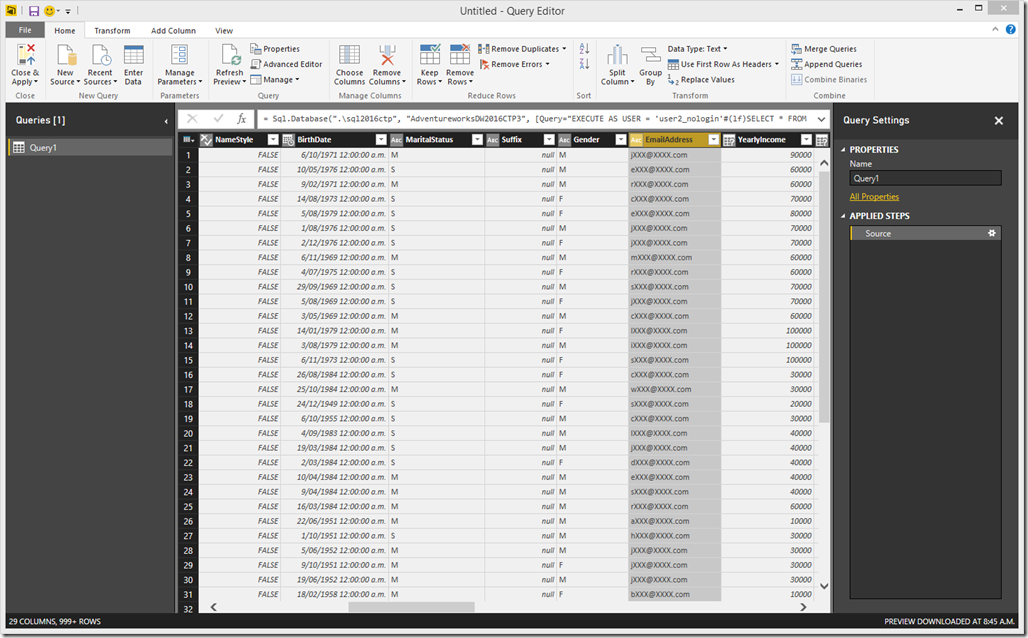Screen dimensions: 1028x638
Task: Open the BirthDate column filter dropdown
Action: click(381, 140)
